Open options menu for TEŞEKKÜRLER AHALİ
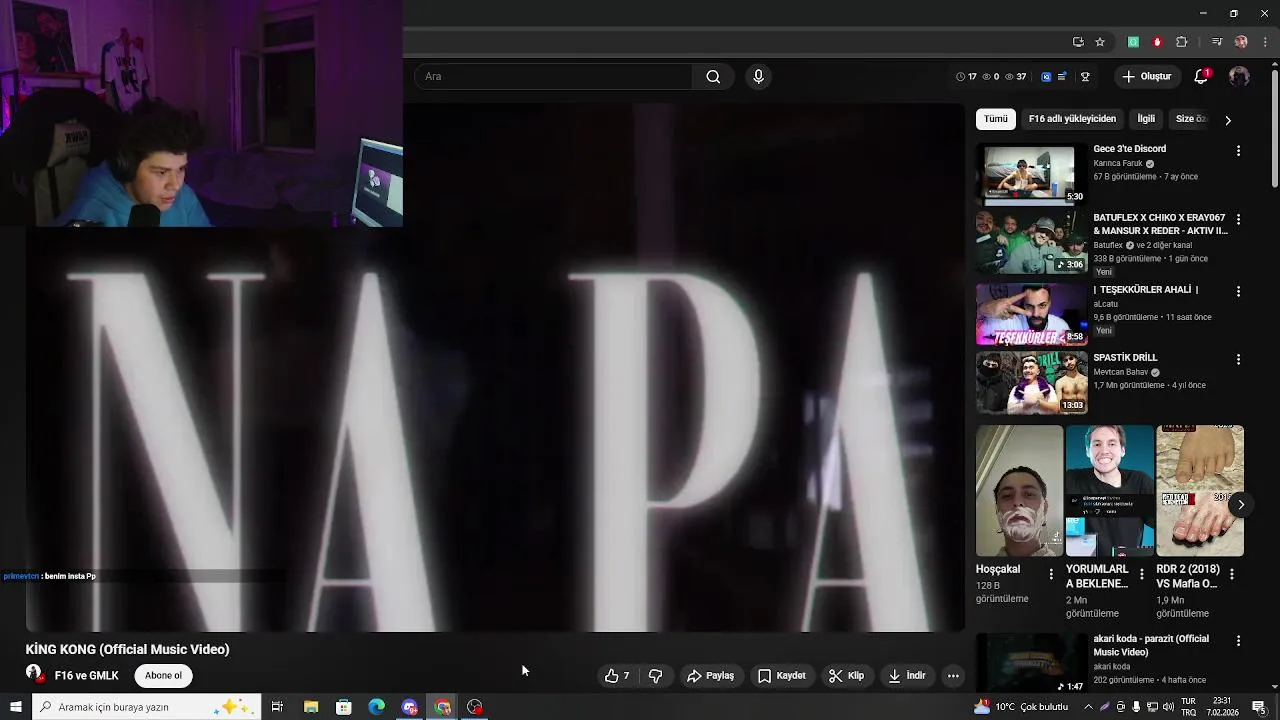This screenshot has height=720, width=1280. 1238,292
